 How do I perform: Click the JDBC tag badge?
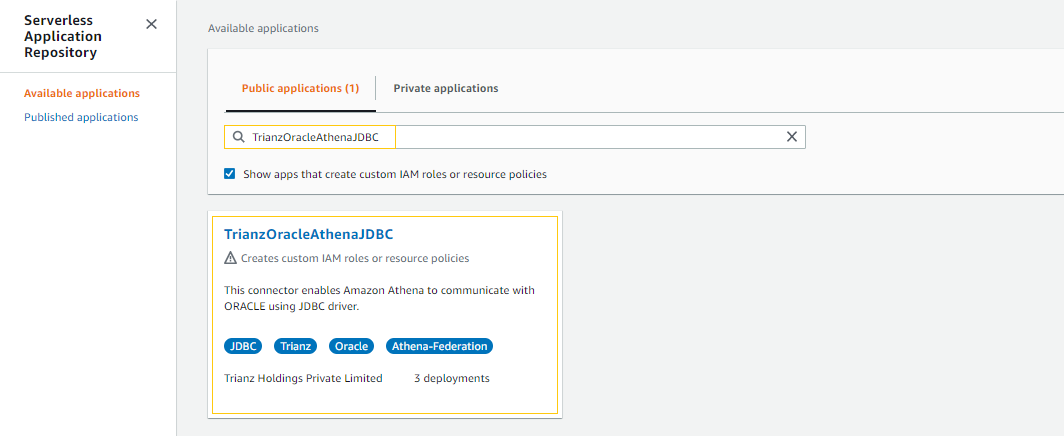point(243,346)
